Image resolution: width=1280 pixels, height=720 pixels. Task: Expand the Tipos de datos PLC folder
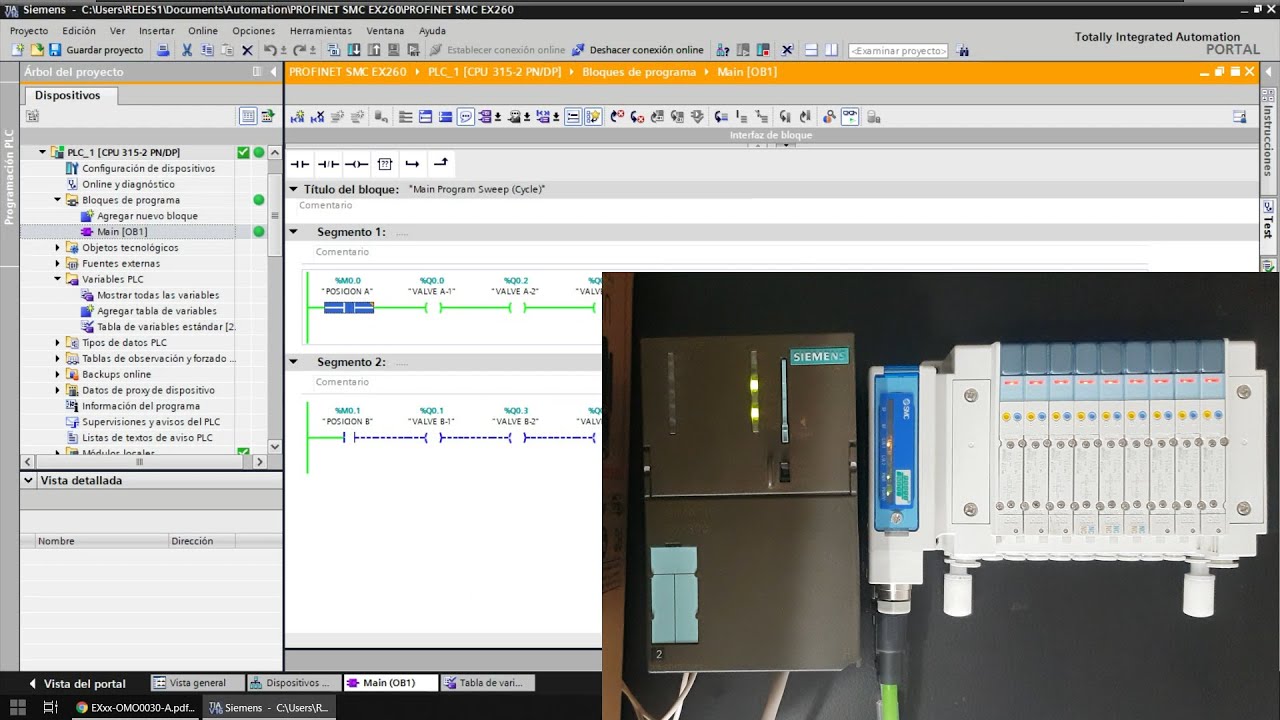click(x=58, y=342)
